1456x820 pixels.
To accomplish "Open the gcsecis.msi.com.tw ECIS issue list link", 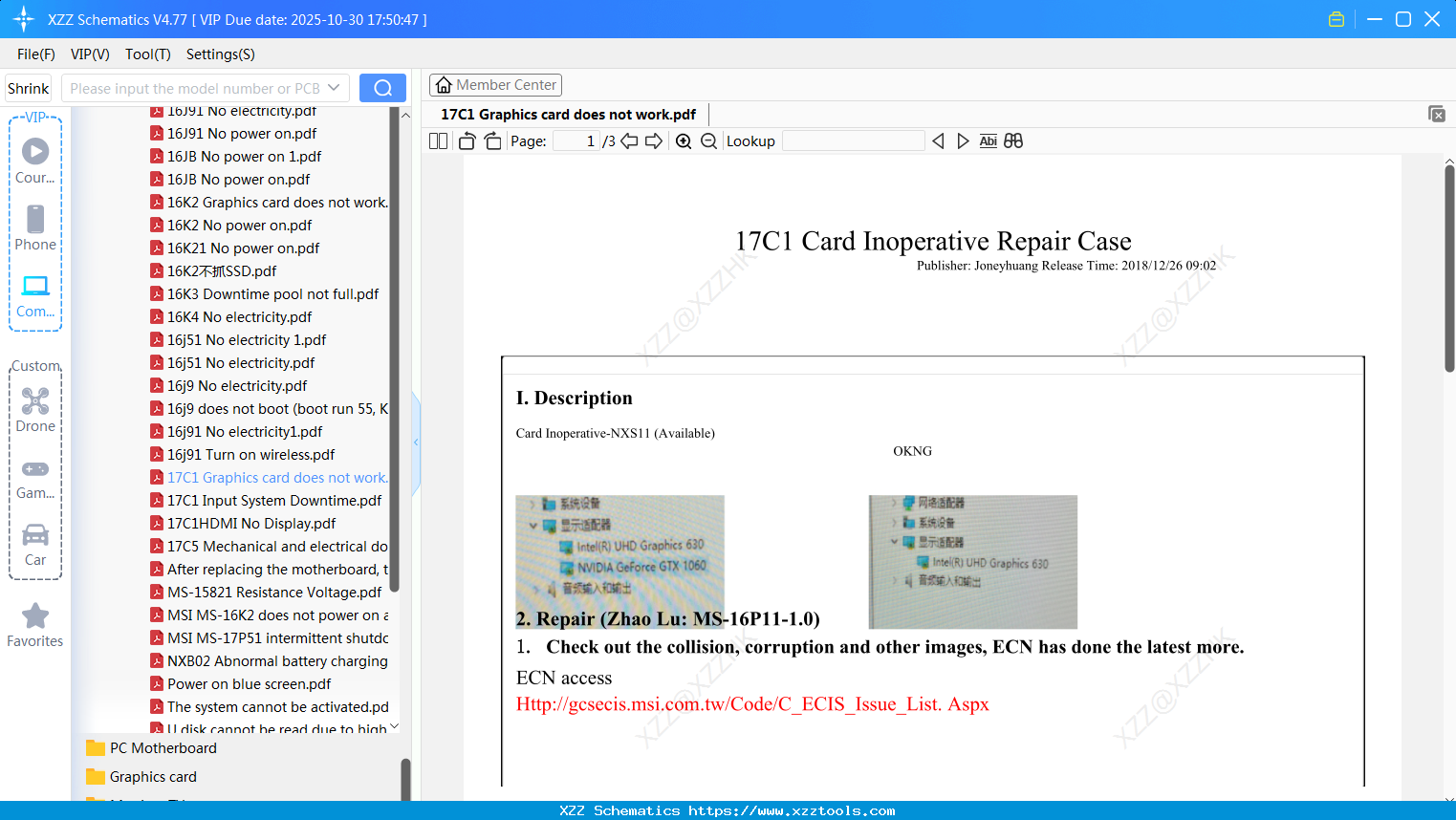I will [x=752, y=704].
